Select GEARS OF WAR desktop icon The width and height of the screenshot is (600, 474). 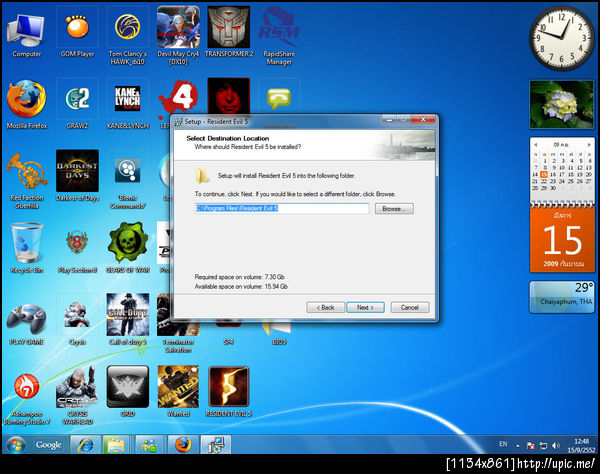click(127, 248)
